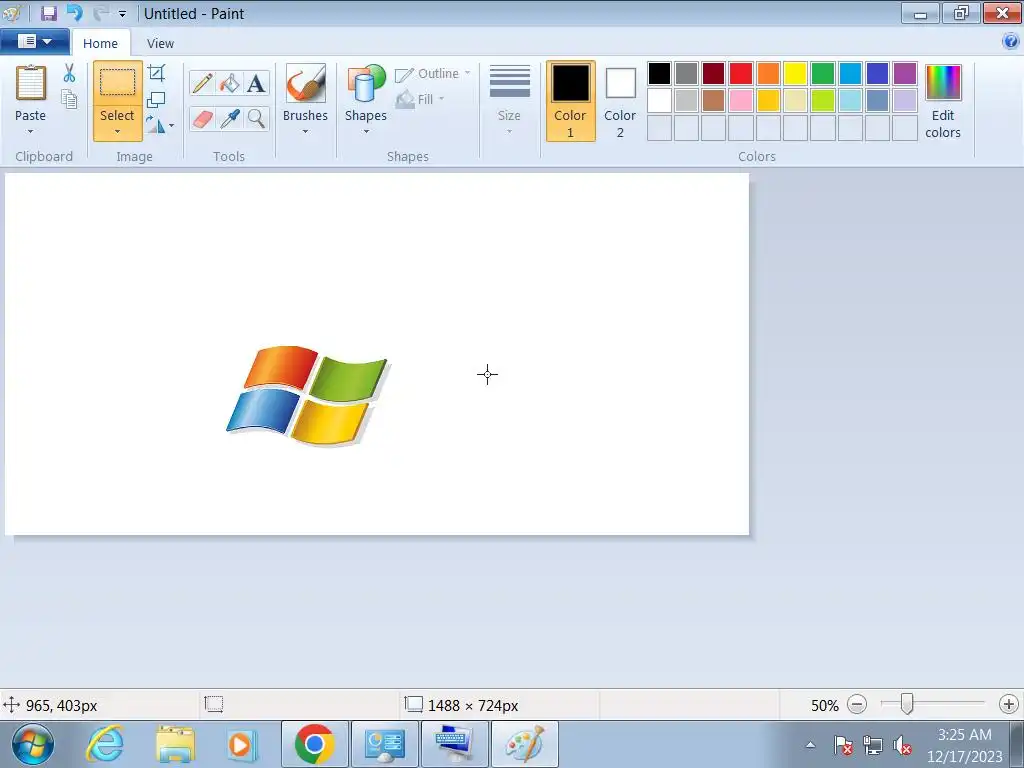1024x768 pixels.
Task: Zoom out with the minus button
Action: [857, 705]
